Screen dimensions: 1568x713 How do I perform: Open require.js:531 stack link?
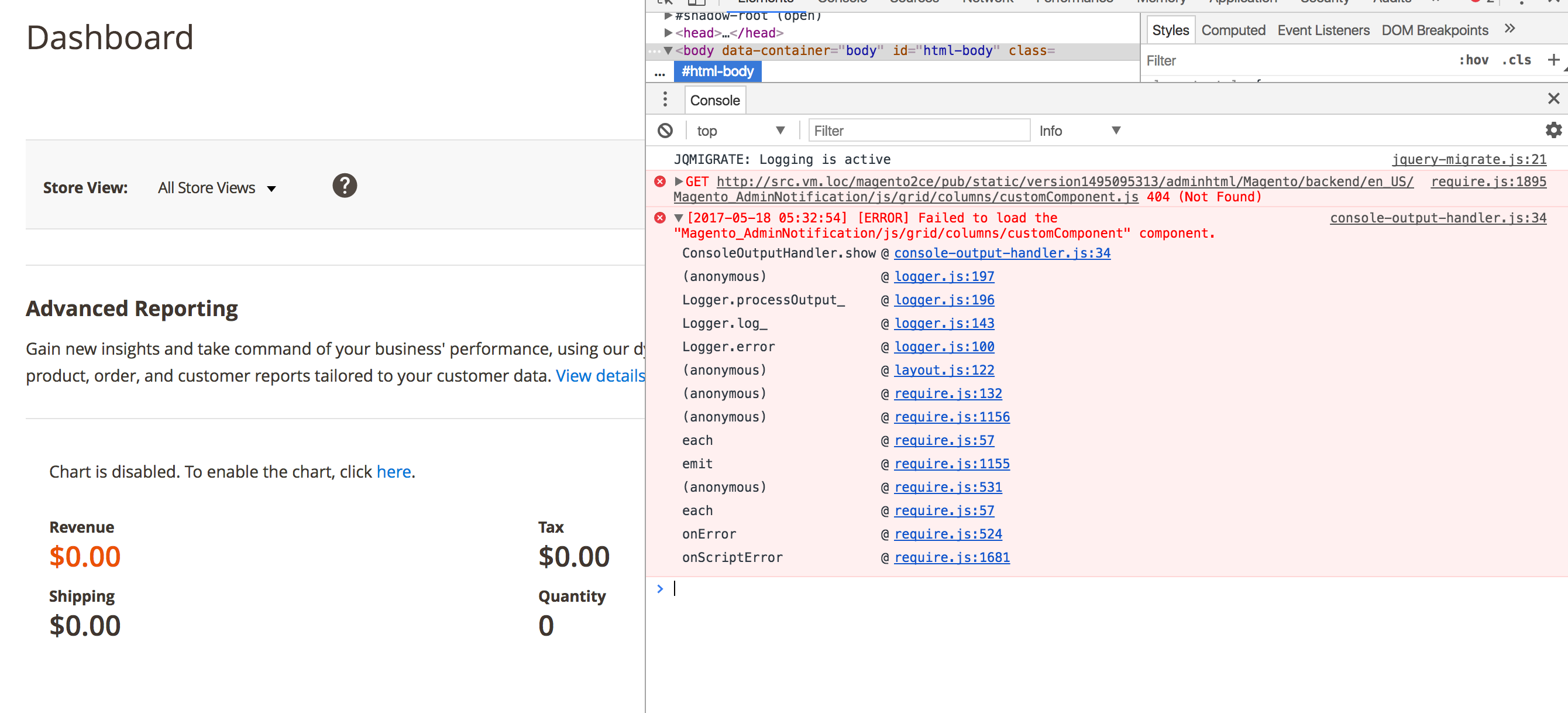coord(948,487)
